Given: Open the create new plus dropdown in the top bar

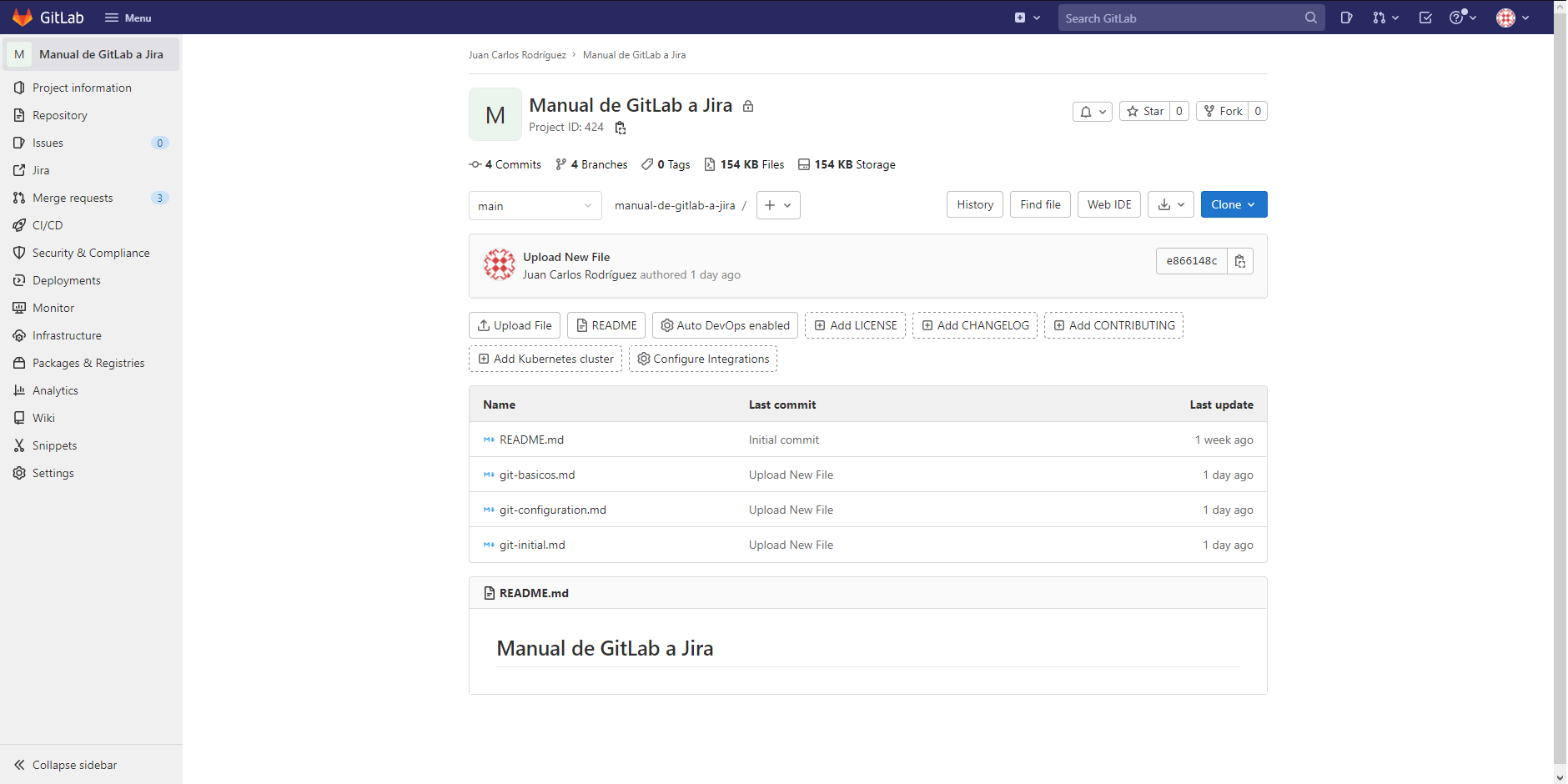Looking at the screenshot, I should click(1028, 18).
